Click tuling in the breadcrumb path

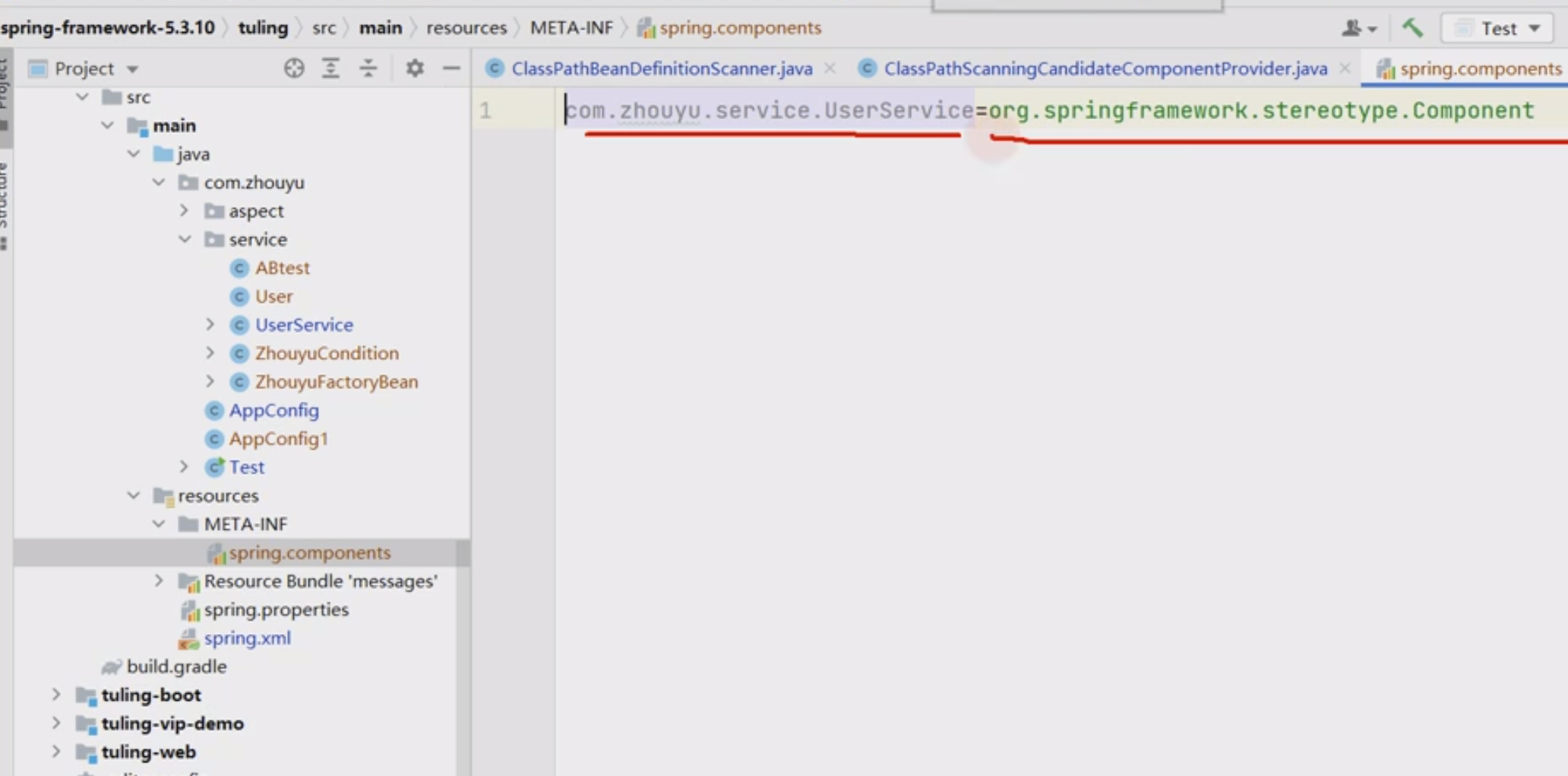tap(263, 28)
